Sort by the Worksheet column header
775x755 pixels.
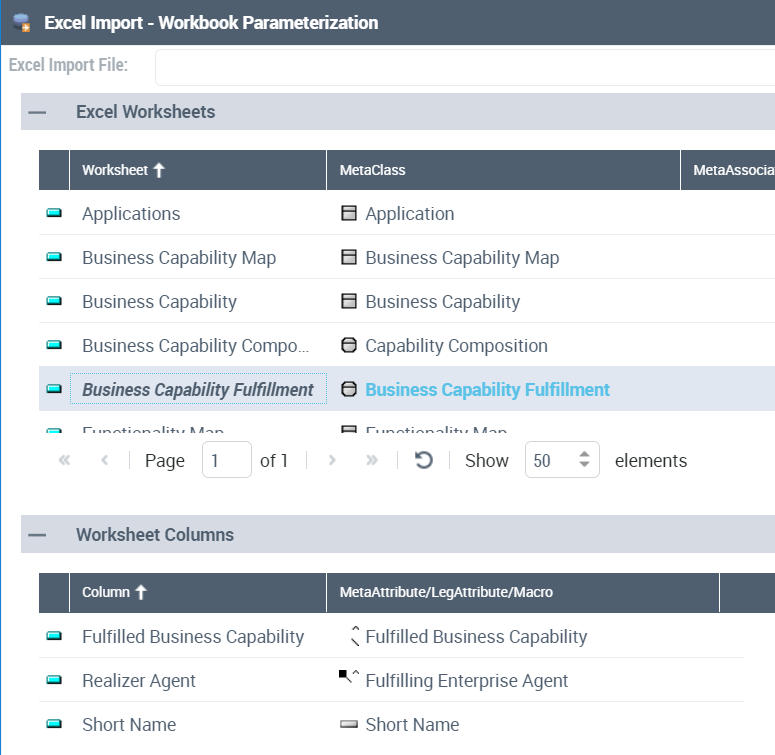[123, 171]
